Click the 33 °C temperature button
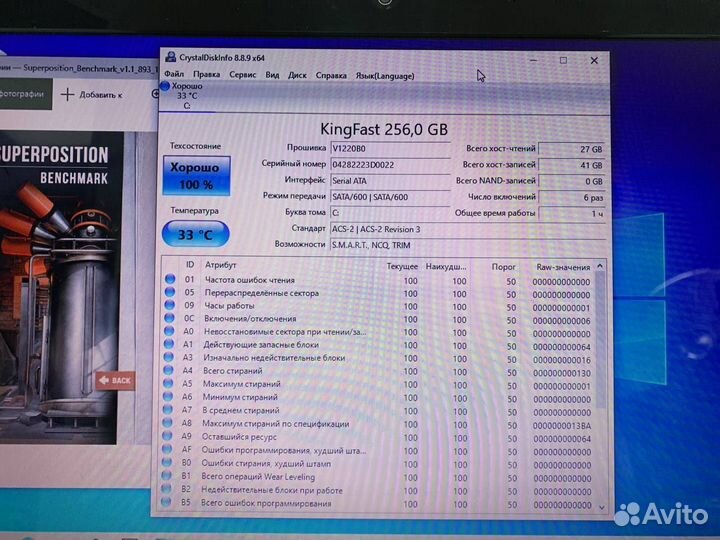The image size is (720, 540). 196,235
